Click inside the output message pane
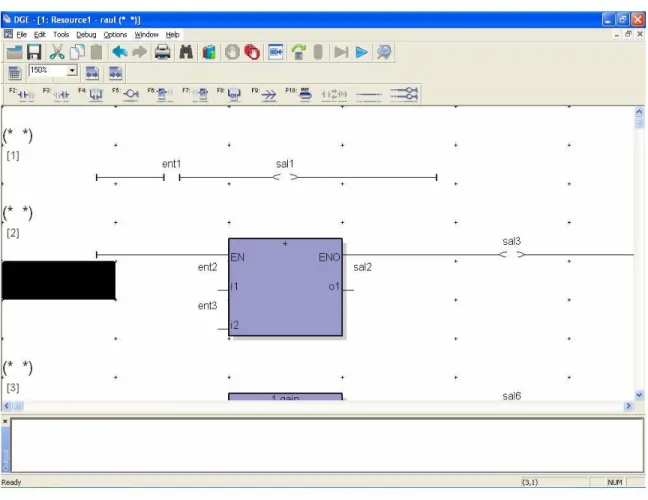Image resolution: width=648 pixels, height=500 pixels. tap(327, 445)
